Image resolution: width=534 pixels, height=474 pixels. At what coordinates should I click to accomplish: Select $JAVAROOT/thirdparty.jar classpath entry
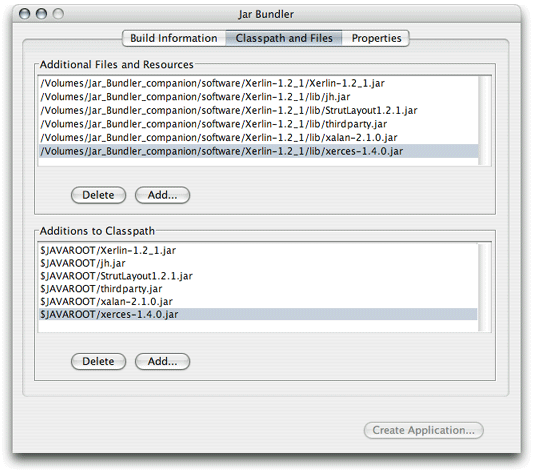(258, 289)
